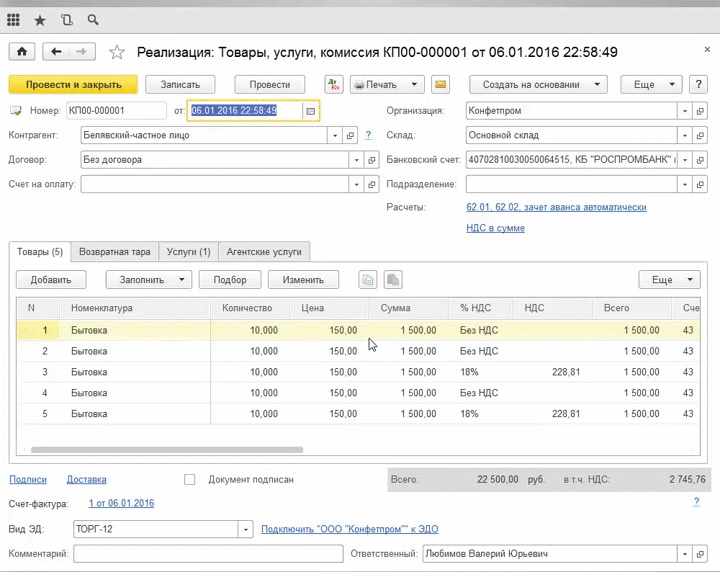
Task: Open the sections grid menu icon
Action: tap(14, 19)
